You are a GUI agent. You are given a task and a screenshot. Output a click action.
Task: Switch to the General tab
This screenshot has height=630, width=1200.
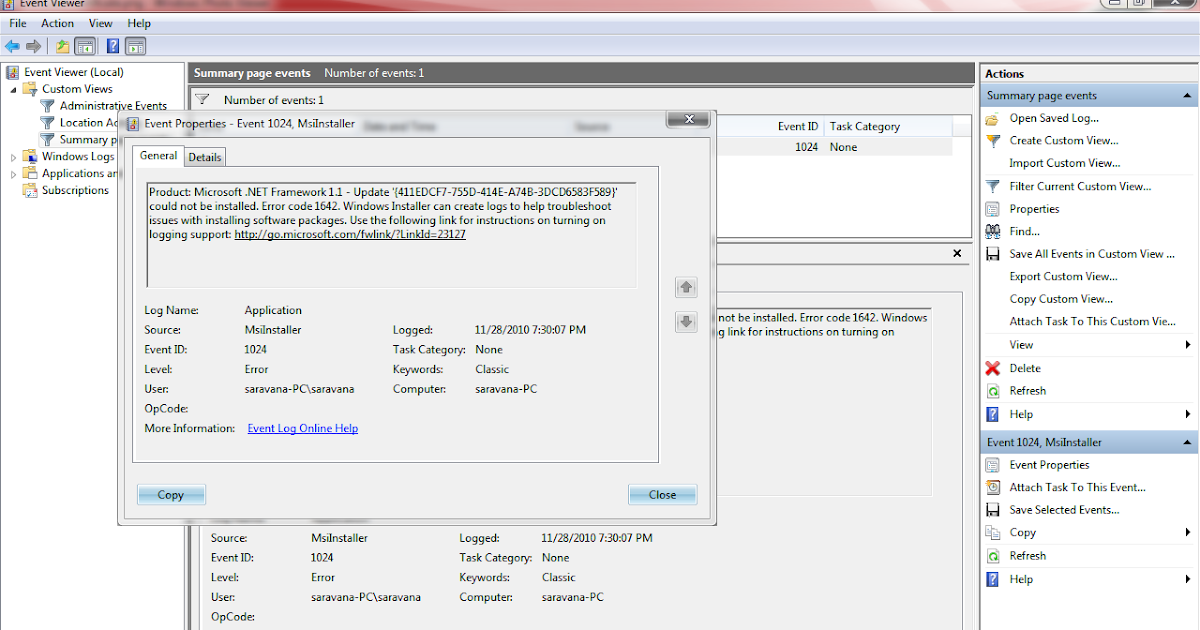click(158, 155)
